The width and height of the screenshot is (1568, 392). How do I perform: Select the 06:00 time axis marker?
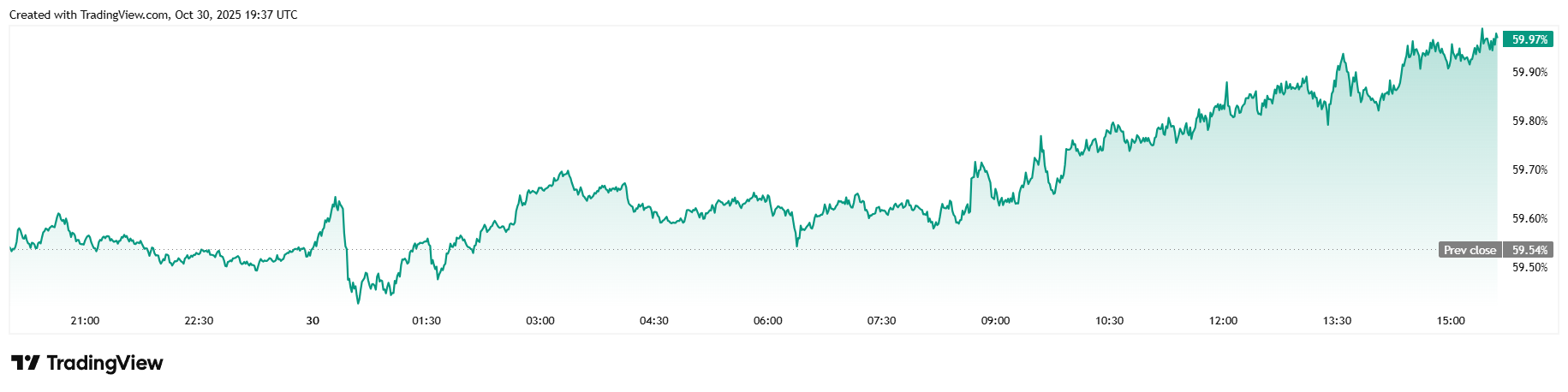tap(767, 321)
